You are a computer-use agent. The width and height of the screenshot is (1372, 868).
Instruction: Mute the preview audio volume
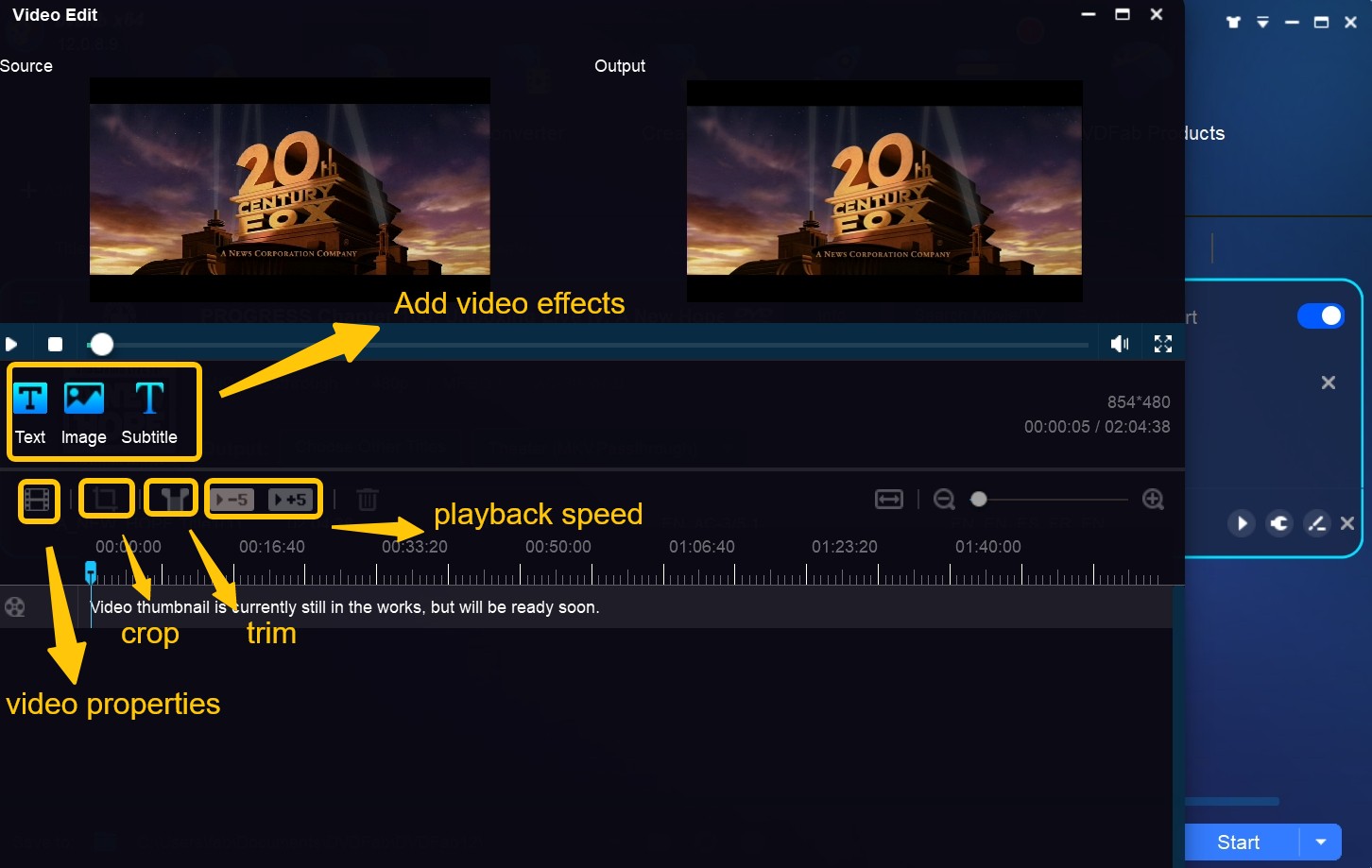tap(1120, 344)
